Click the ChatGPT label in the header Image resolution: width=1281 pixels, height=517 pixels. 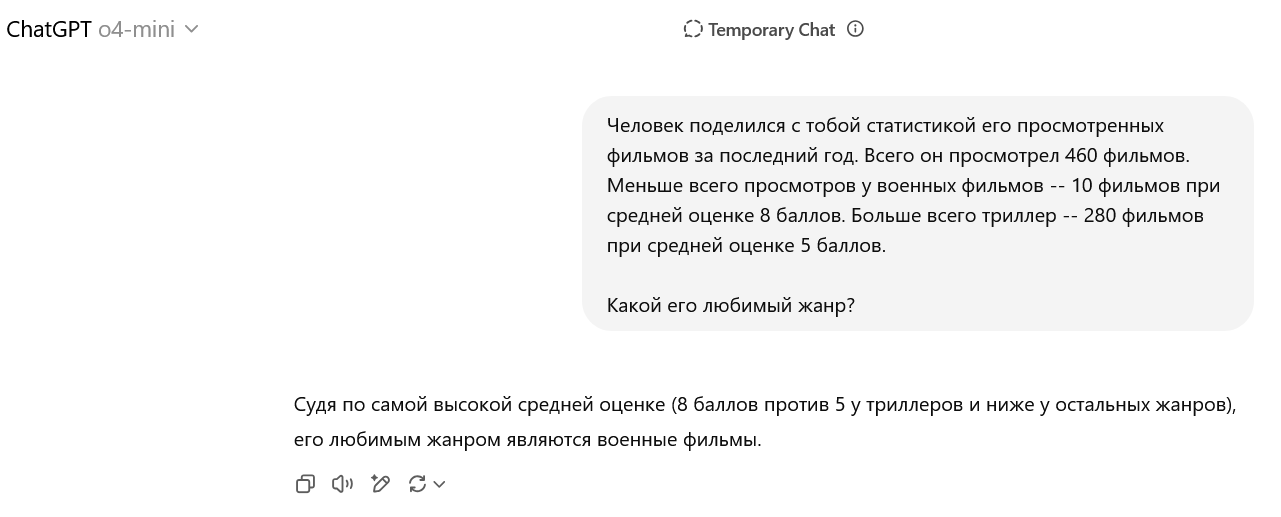pyautogui.click(x=50, y=30)
